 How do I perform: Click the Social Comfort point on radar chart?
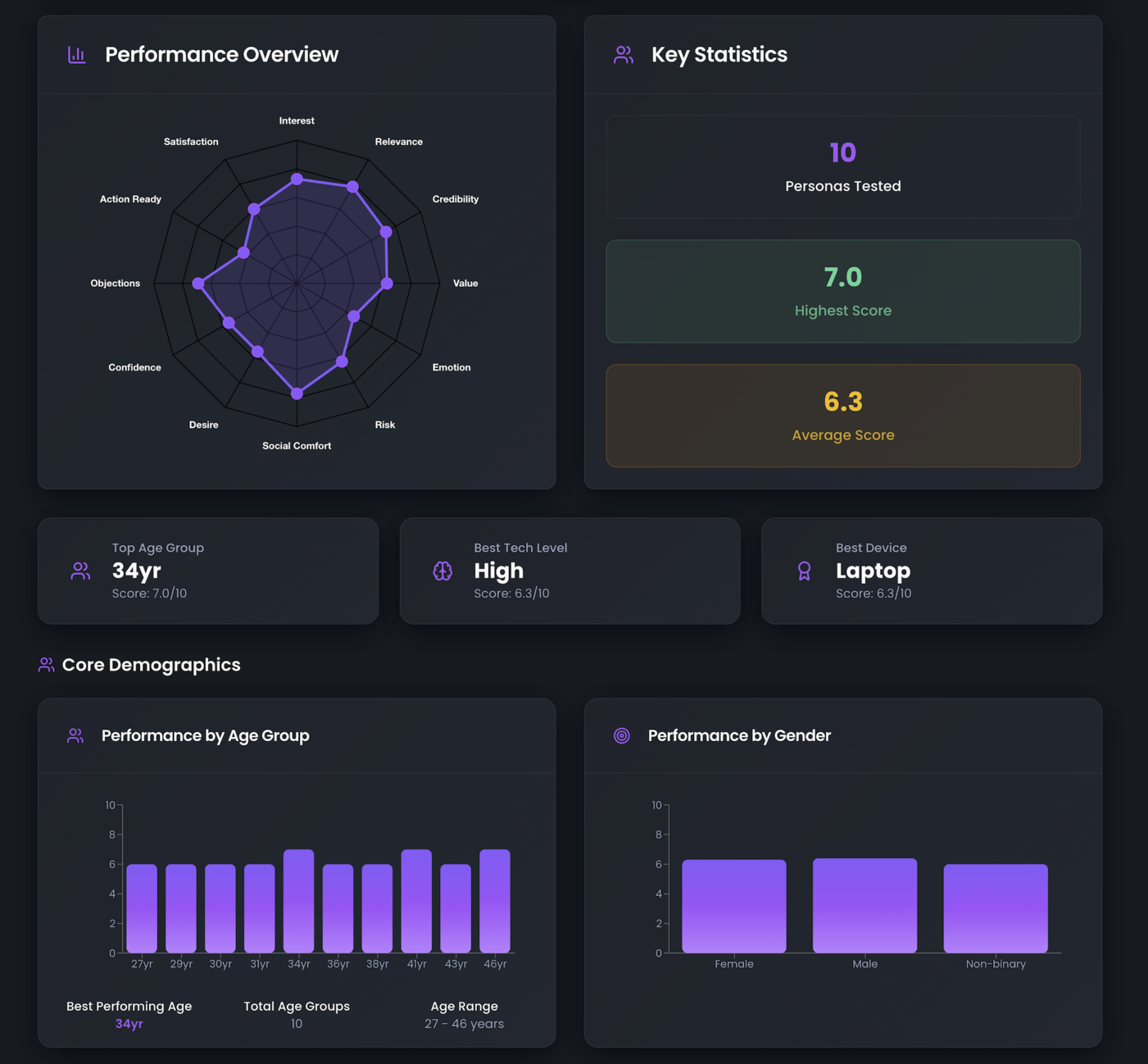(297, 393)
